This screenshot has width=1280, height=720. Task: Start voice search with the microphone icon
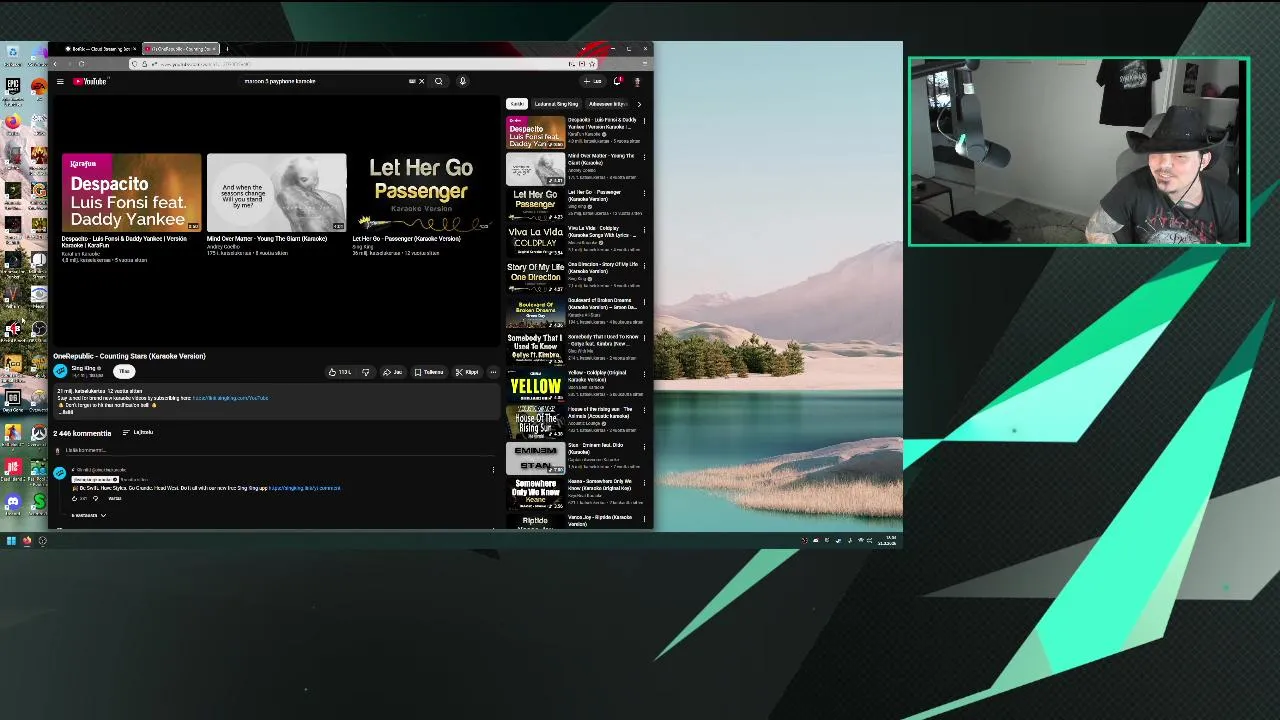[x=462, y=81]
